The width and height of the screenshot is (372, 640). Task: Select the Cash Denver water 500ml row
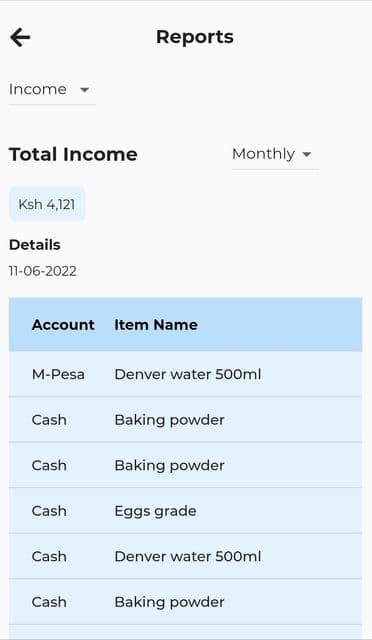coord(185,556)
